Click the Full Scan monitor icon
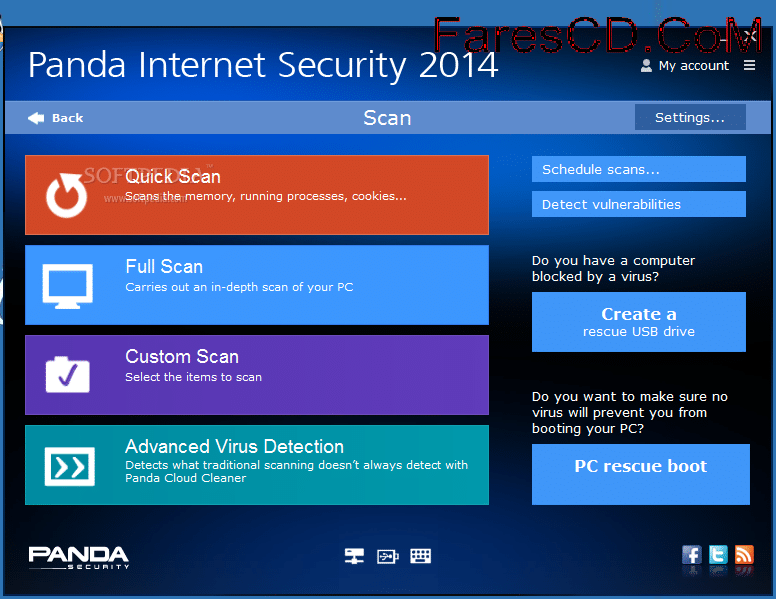This screenshot has height=599, width=776. pos(67,286)
